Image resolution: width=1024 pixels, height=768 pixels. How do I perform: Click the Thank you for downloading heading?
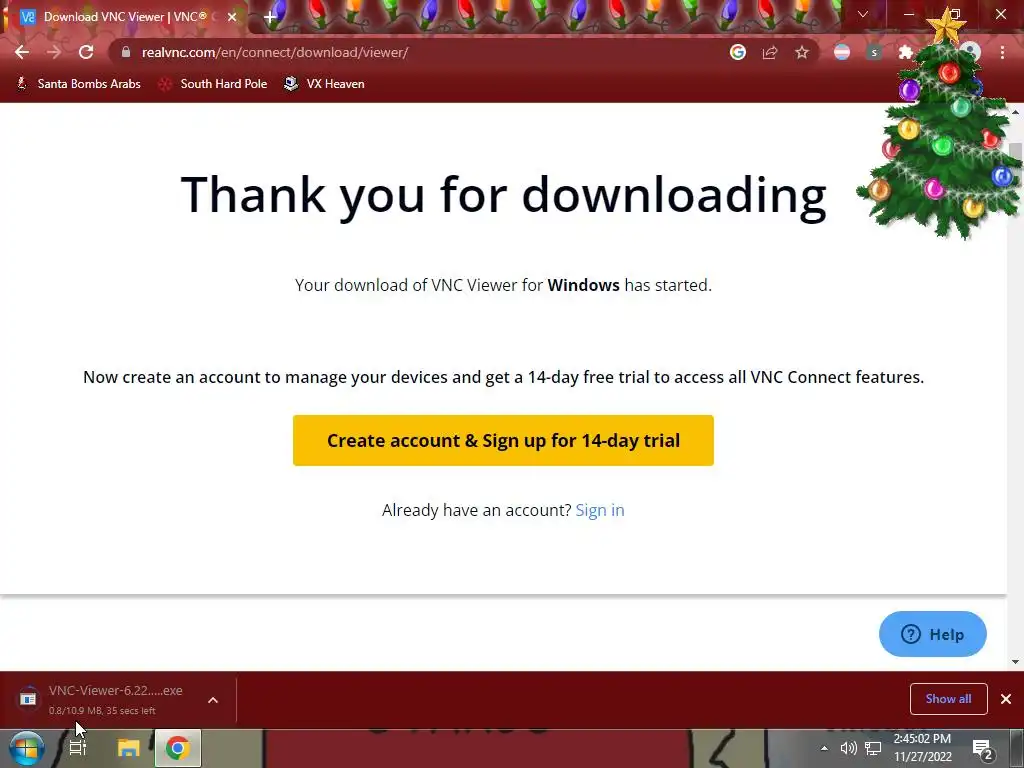pyautogui.click(x=504, y=195)
